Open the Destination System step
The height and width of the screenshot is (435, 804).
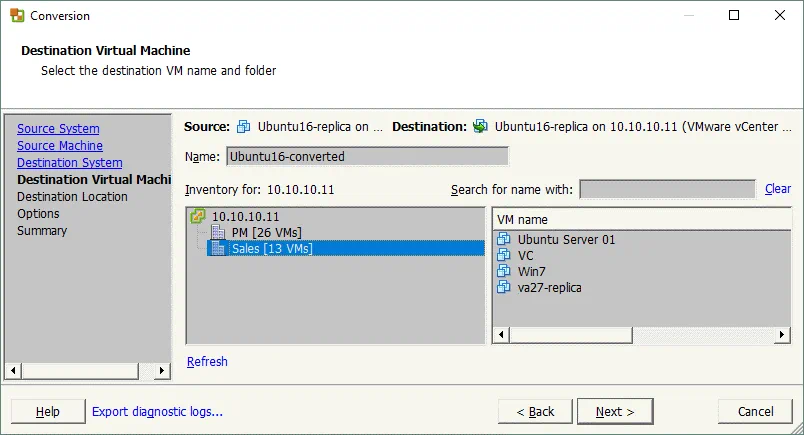[x=69, y=163]
